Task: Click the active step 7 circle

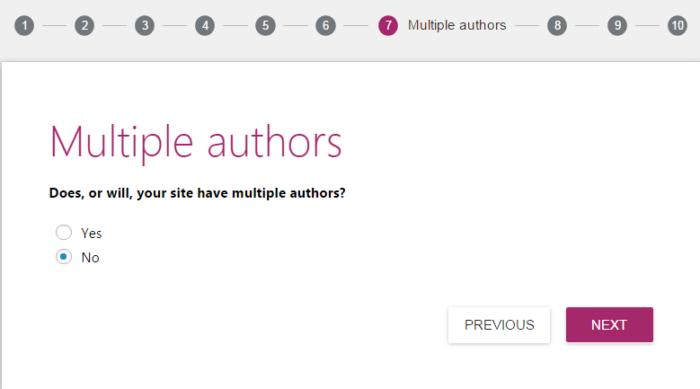Action: [388, 25]
